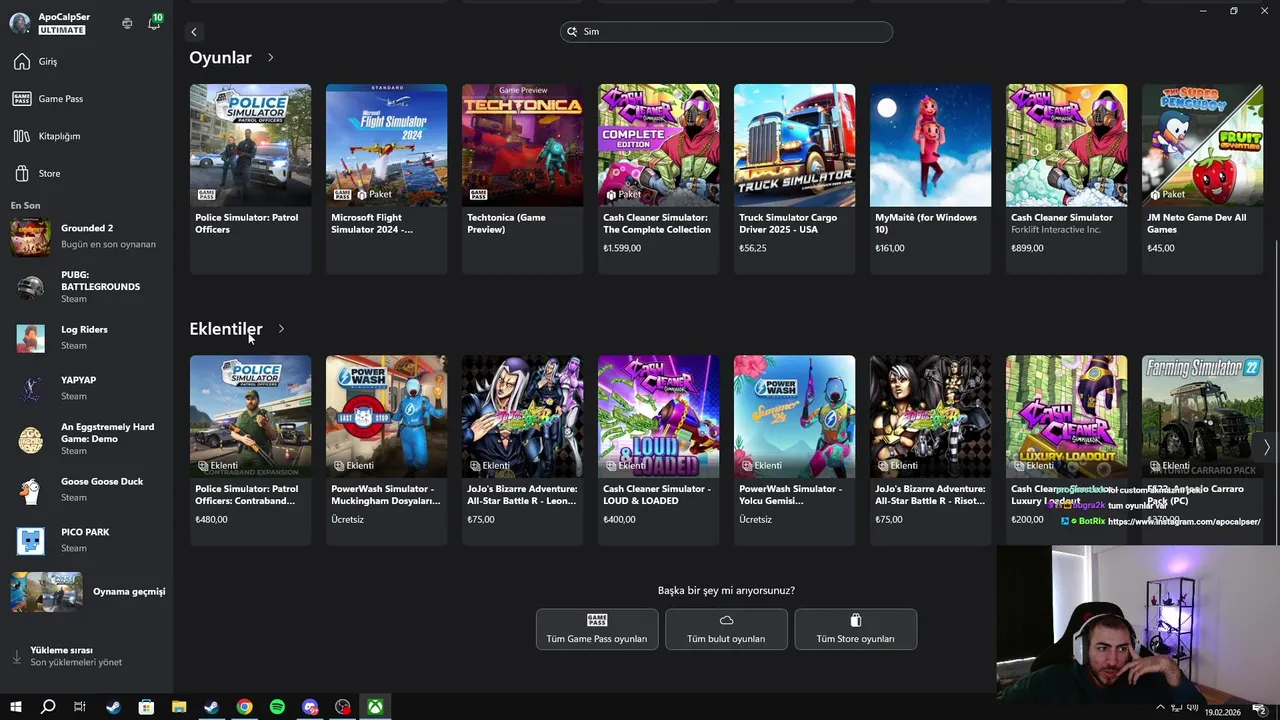
Task: Click the download arrow icon by Yükleme sırası
Action: [16, 657]
